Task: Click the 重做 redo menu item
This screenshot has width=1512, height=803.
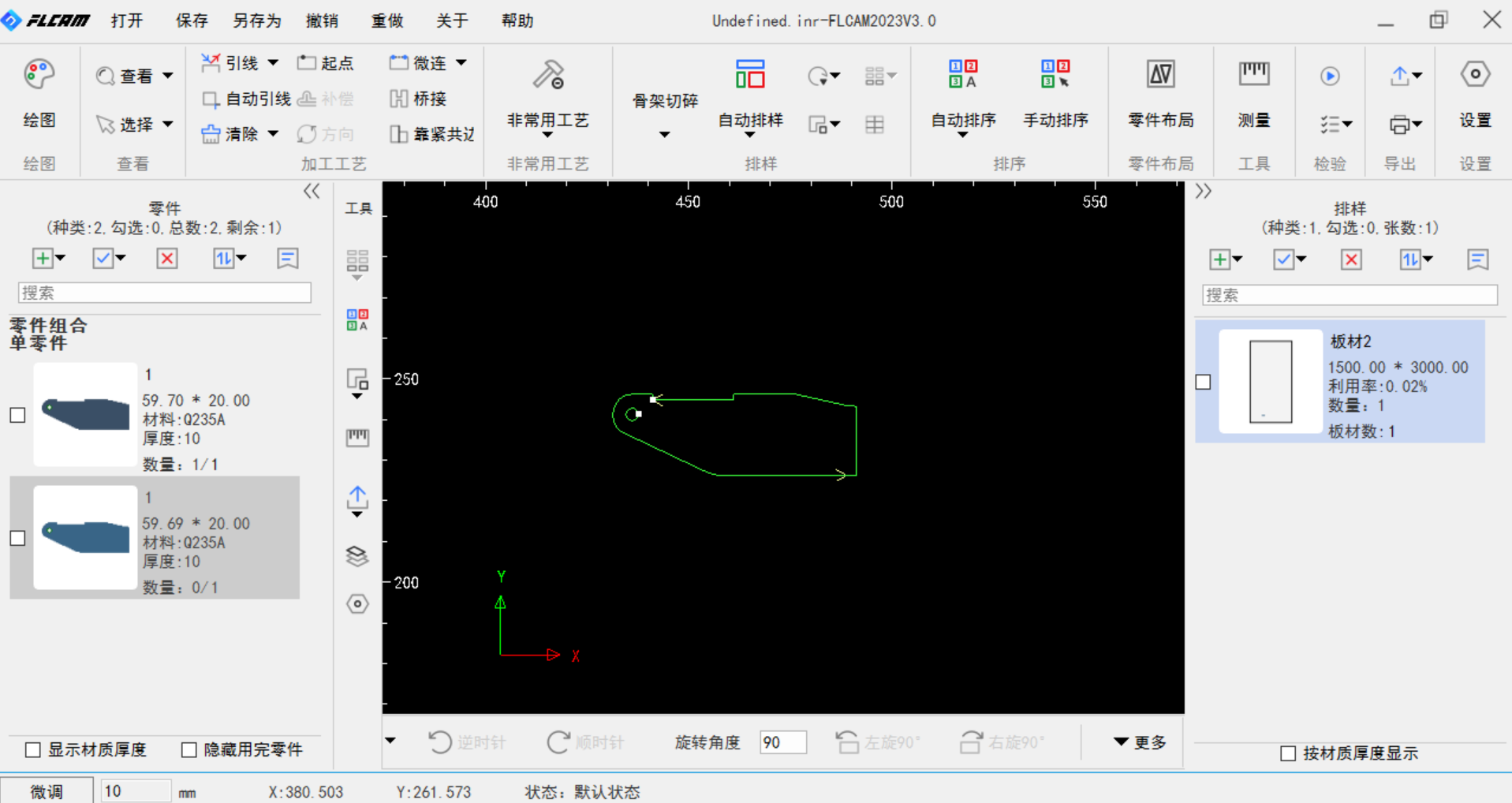Action: click(x=387, y=21)
